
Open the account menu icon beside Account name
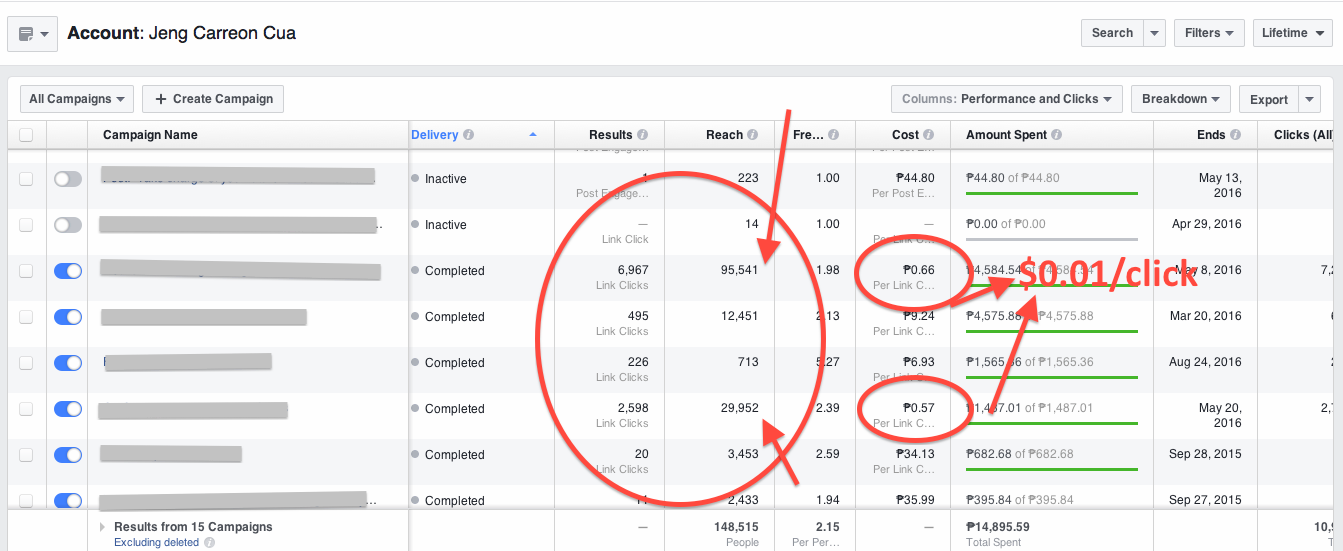(32, 34)
